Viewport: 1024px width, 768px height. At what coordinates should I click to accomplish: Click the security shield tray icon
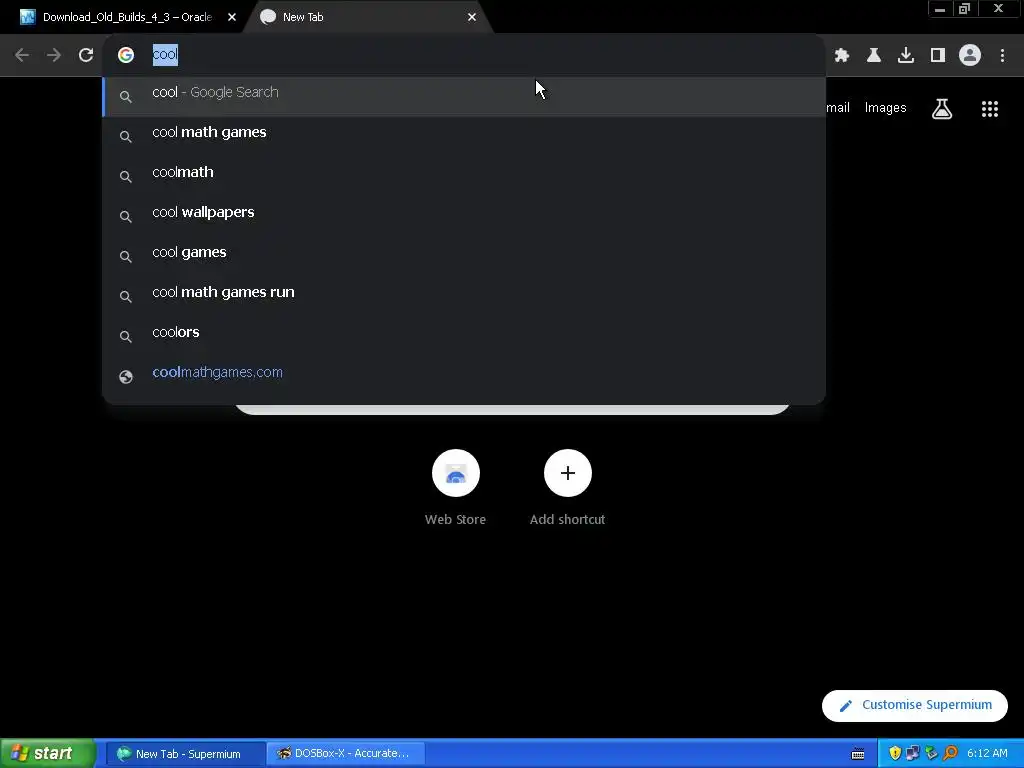point(895,754)
